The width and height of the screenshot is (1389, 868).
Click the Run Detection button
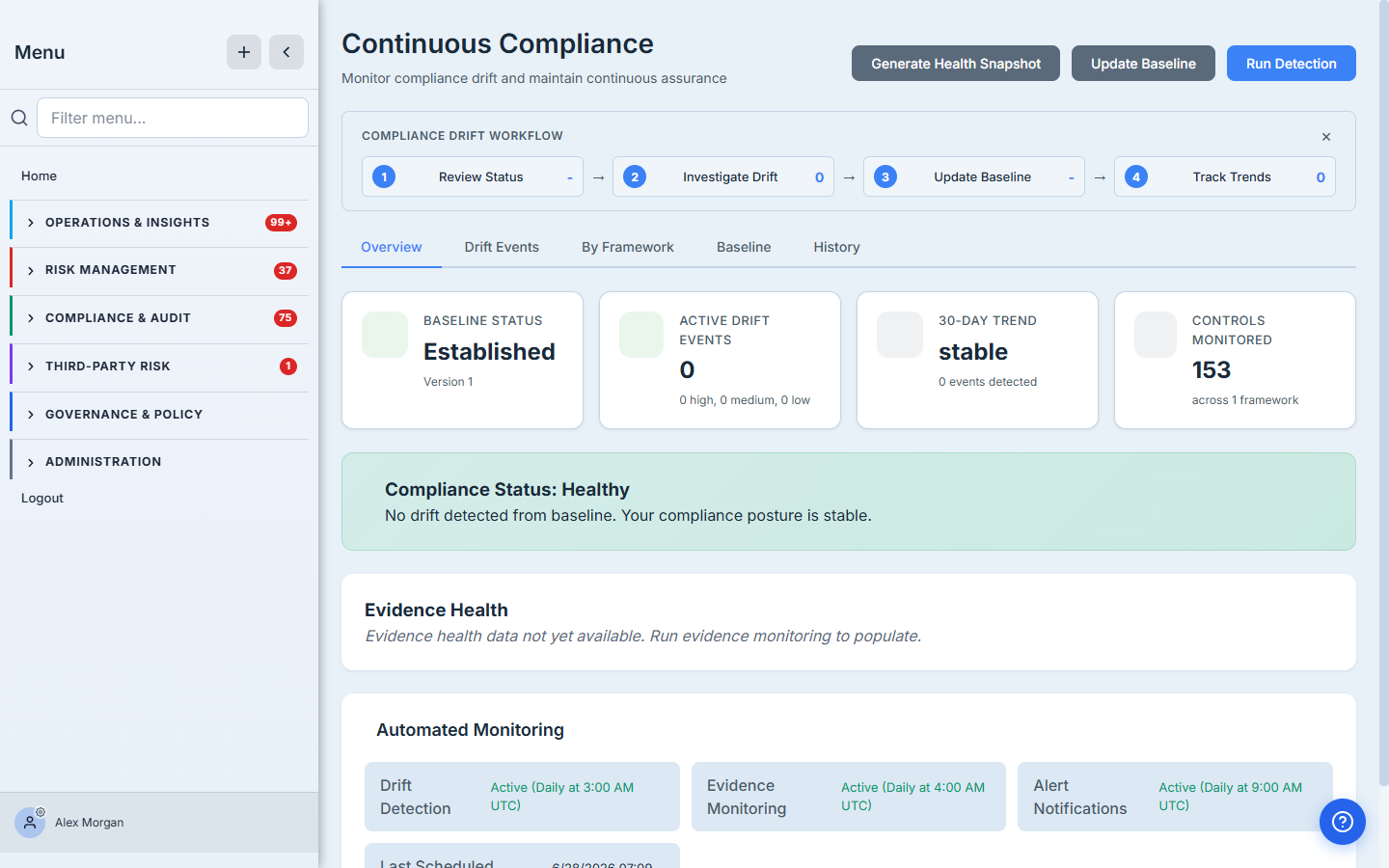click(x=1291, y=64)
